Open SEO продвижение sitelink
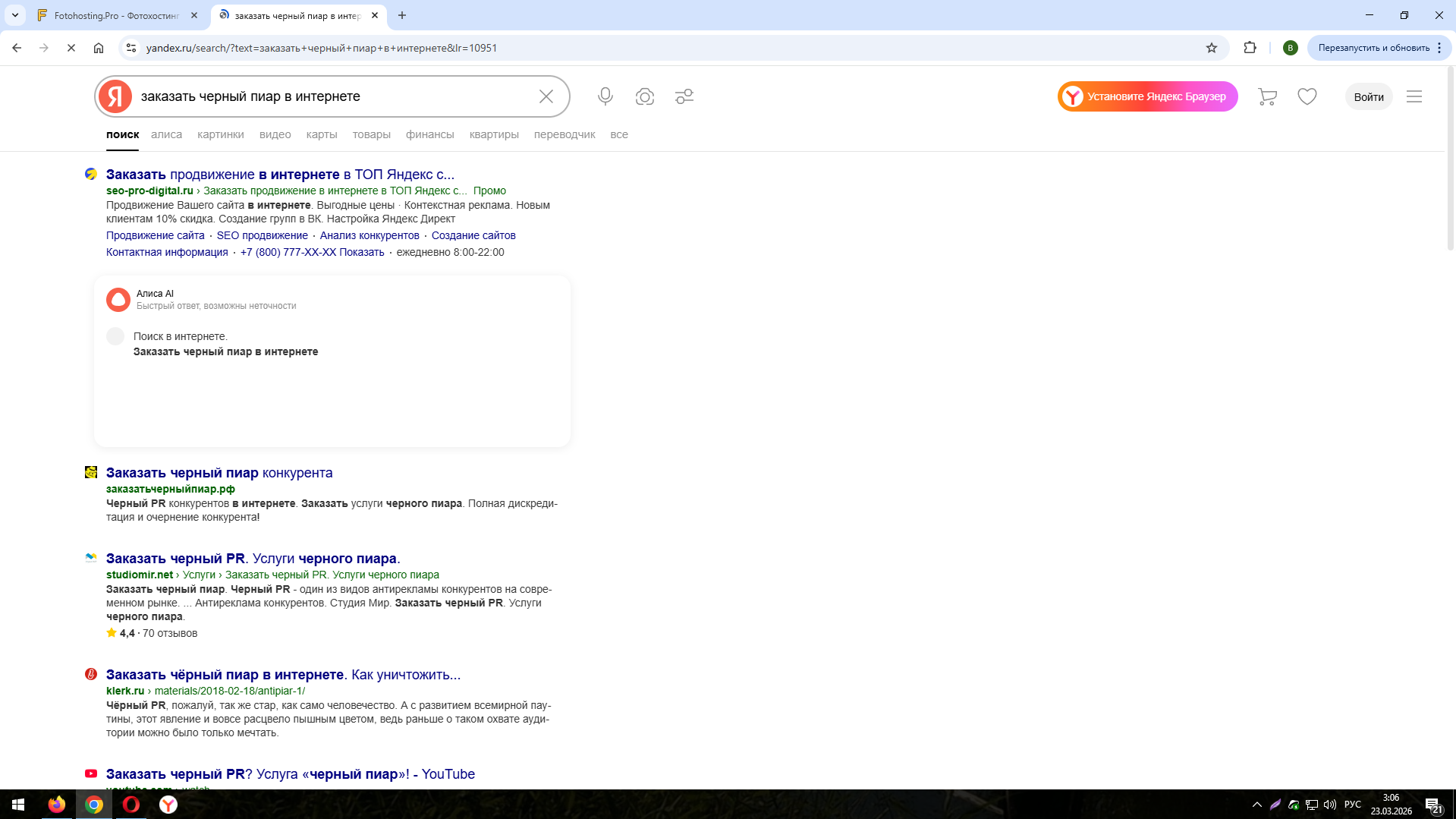The width and height of the screenshot is (1456, 819). pos(263,235)
